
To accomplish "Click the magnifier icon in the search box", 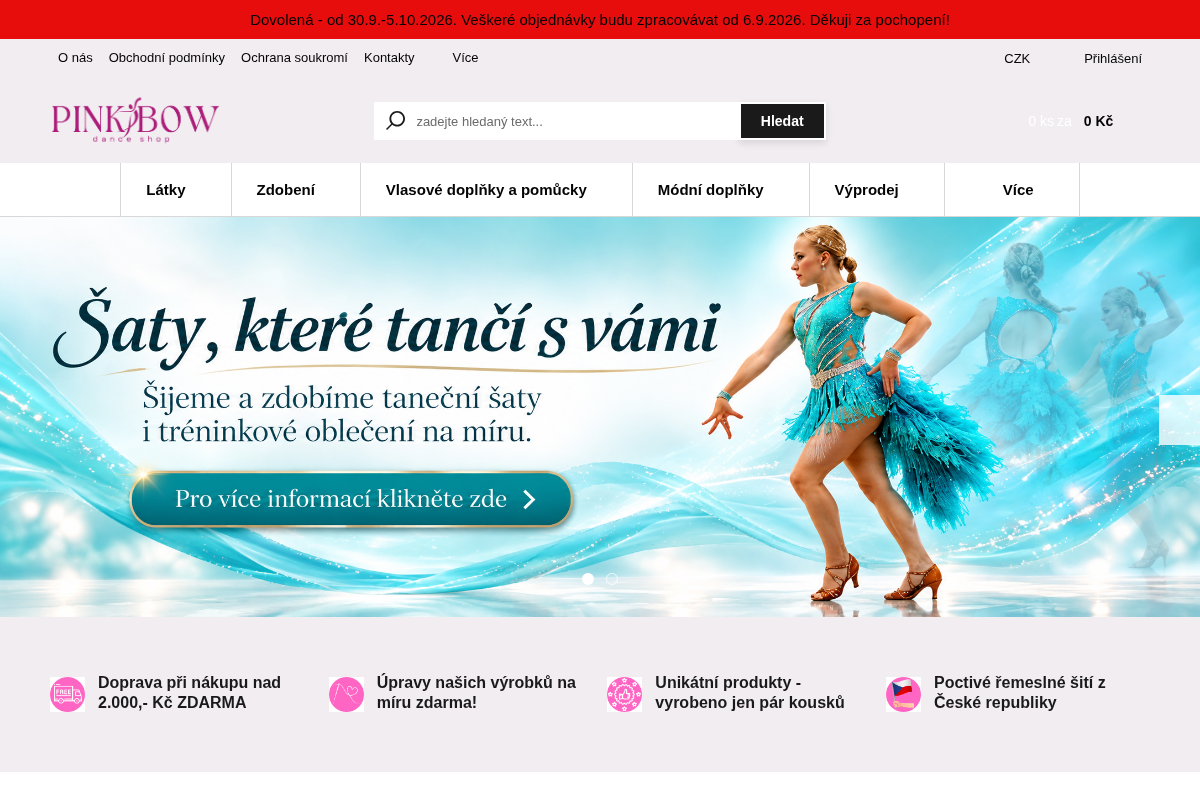I will click(396, 121).
